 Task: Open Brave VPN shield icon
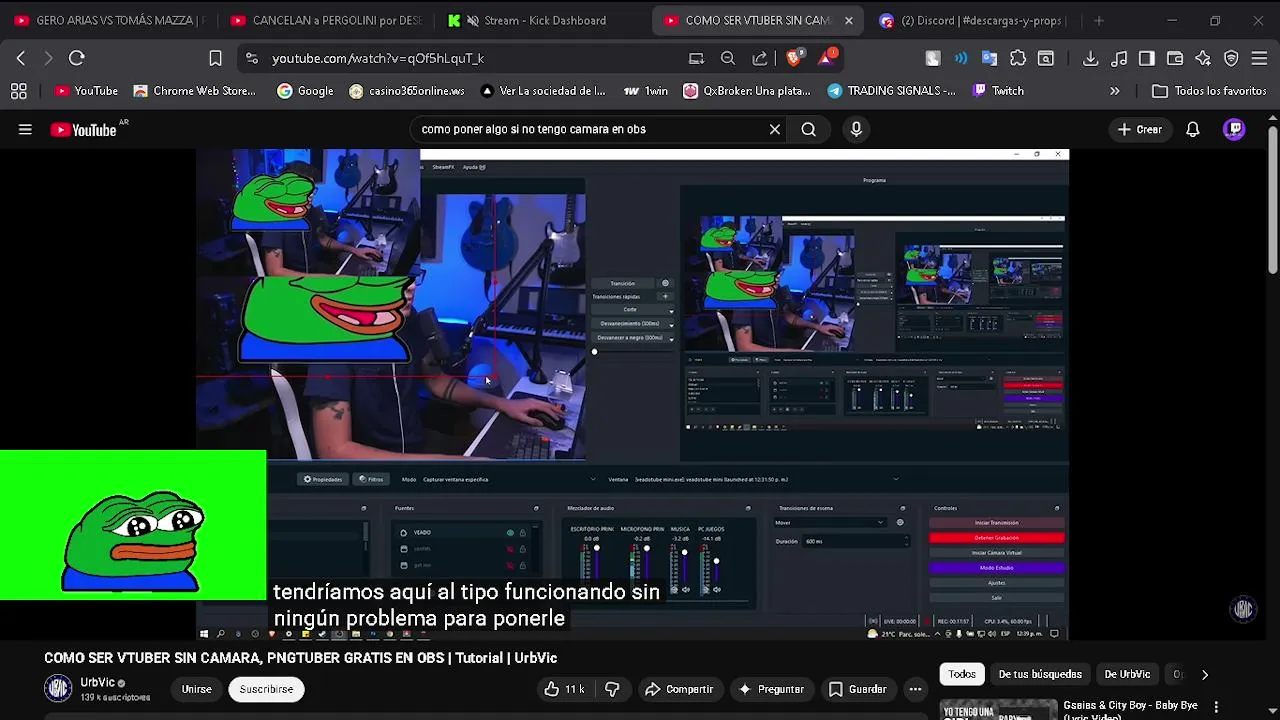click(1231, 58)
